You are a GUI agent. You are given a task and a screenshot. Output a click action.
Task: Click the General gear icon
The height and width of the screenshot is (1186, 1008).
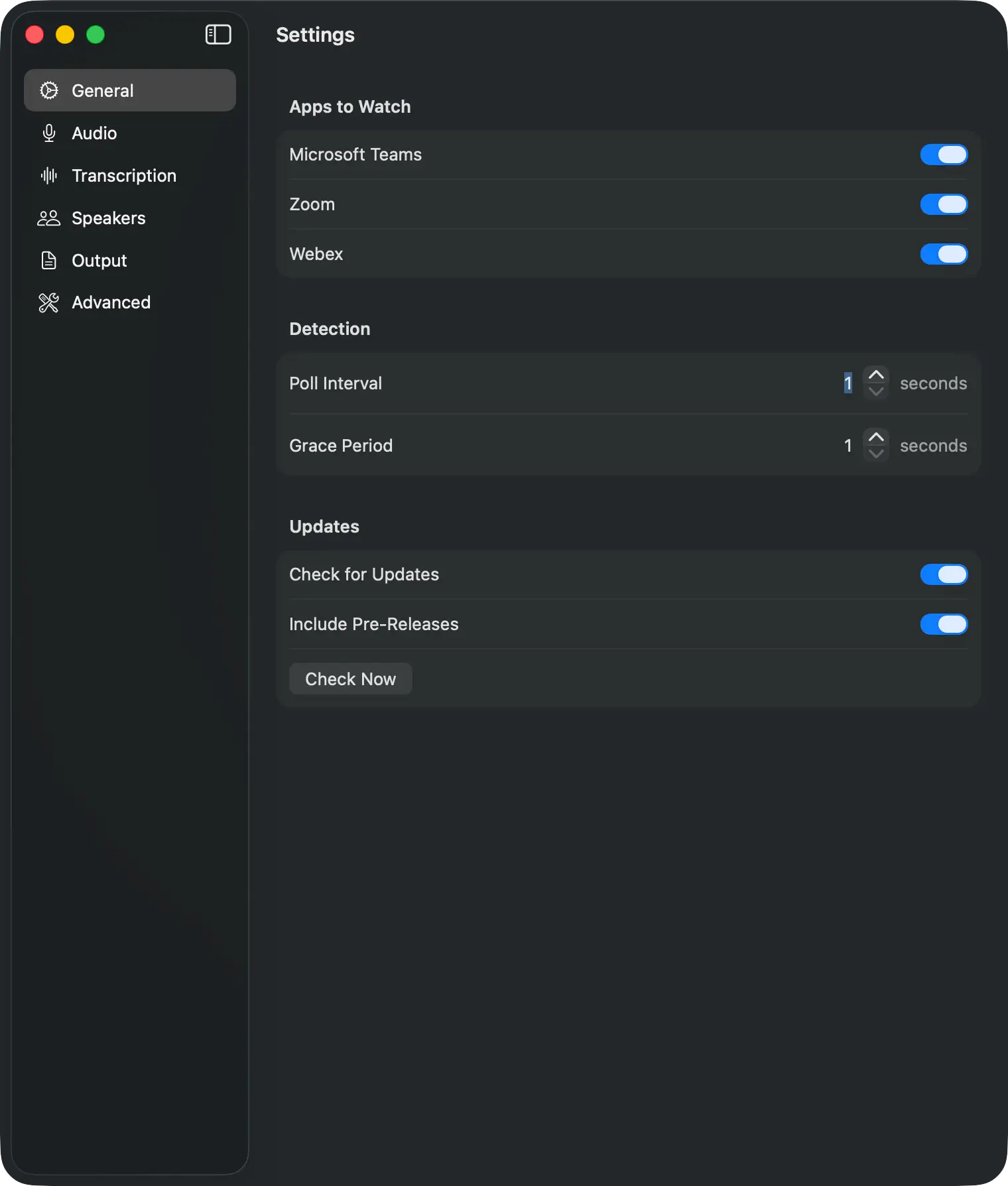(x=49, y=90)
